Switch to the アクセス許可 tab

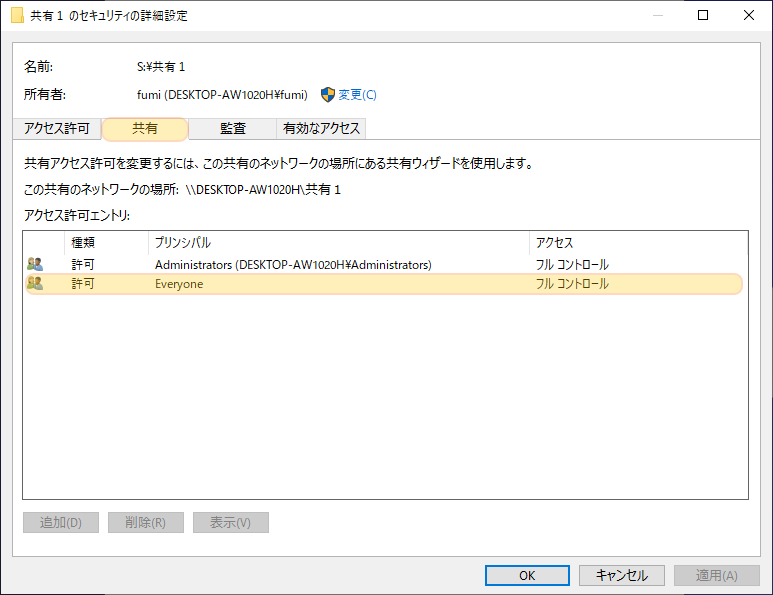click(x=57, y=129)
